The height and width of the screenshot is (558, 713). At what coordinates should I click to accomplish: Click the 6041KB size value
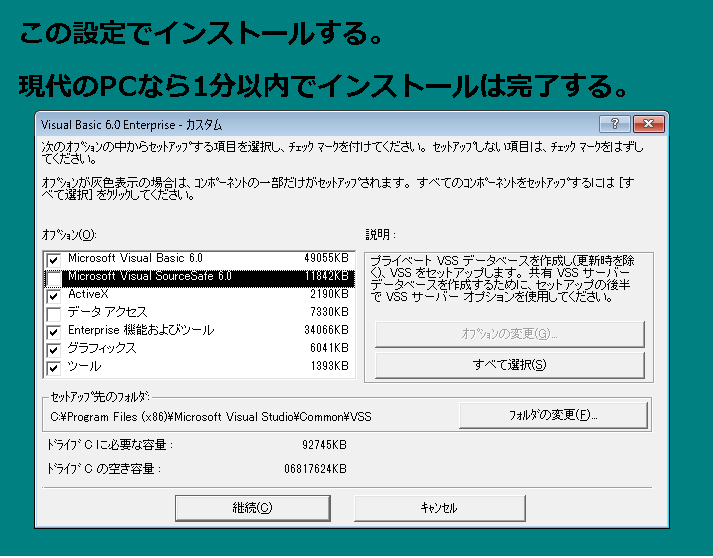329,348
